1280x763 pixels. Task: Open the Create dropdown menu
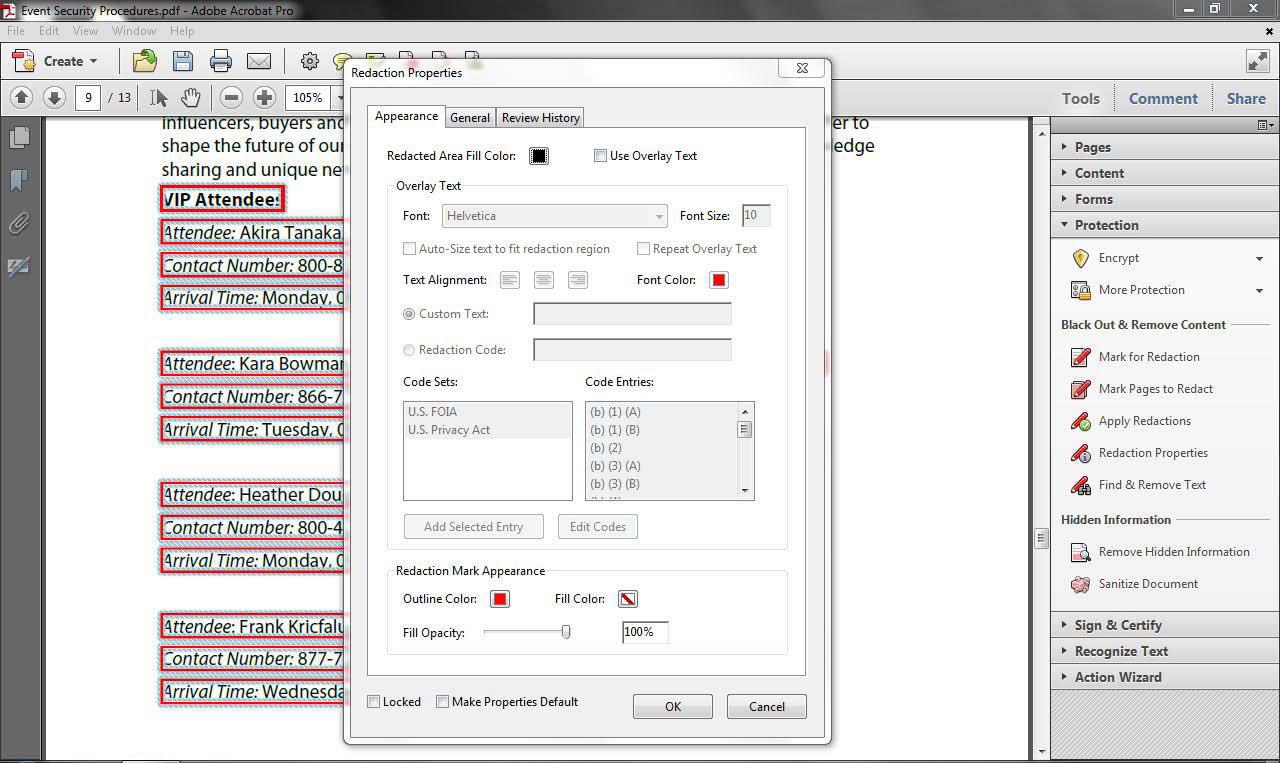point(58,61)
